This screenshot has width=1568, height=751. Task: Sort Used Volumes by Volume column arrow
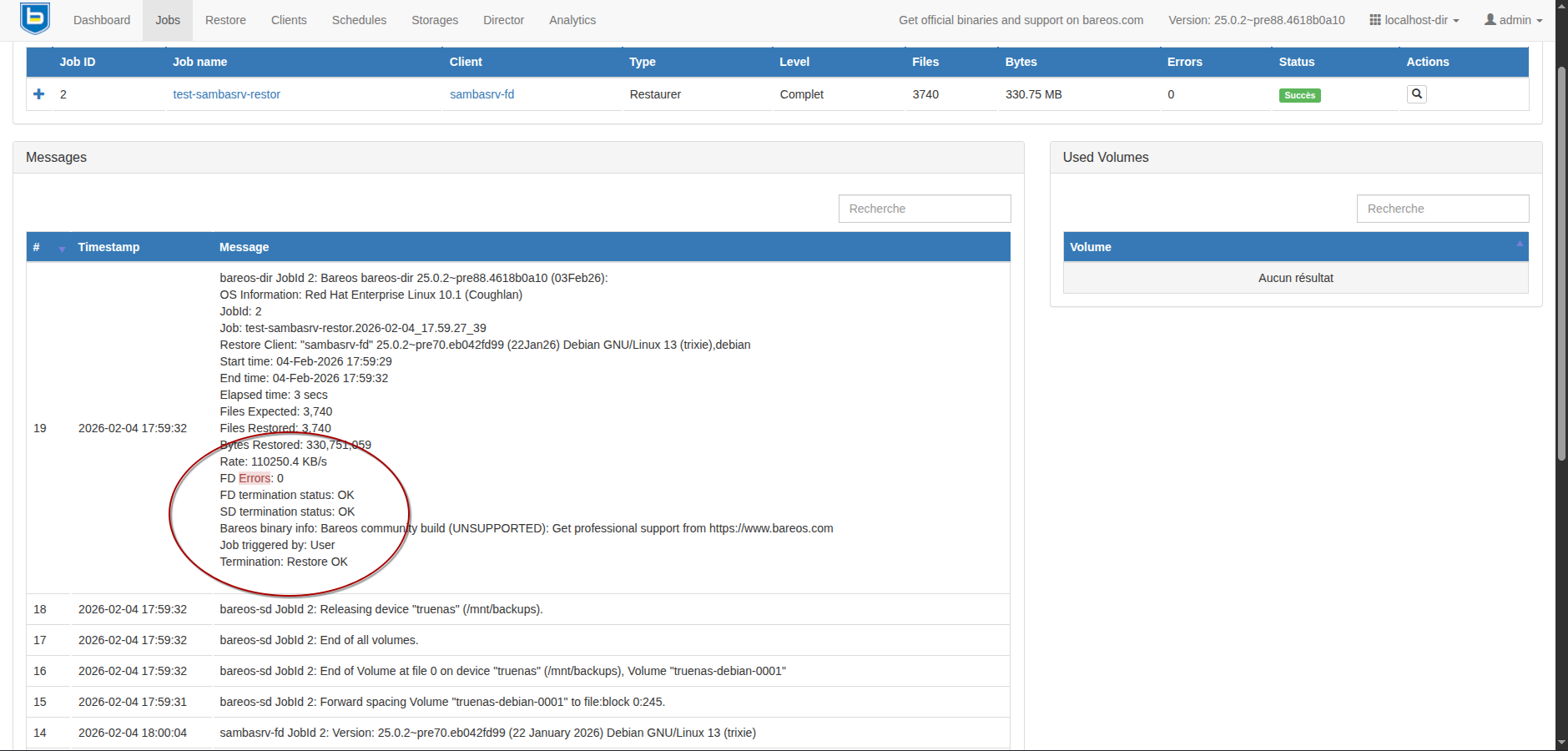(1520, 244)
